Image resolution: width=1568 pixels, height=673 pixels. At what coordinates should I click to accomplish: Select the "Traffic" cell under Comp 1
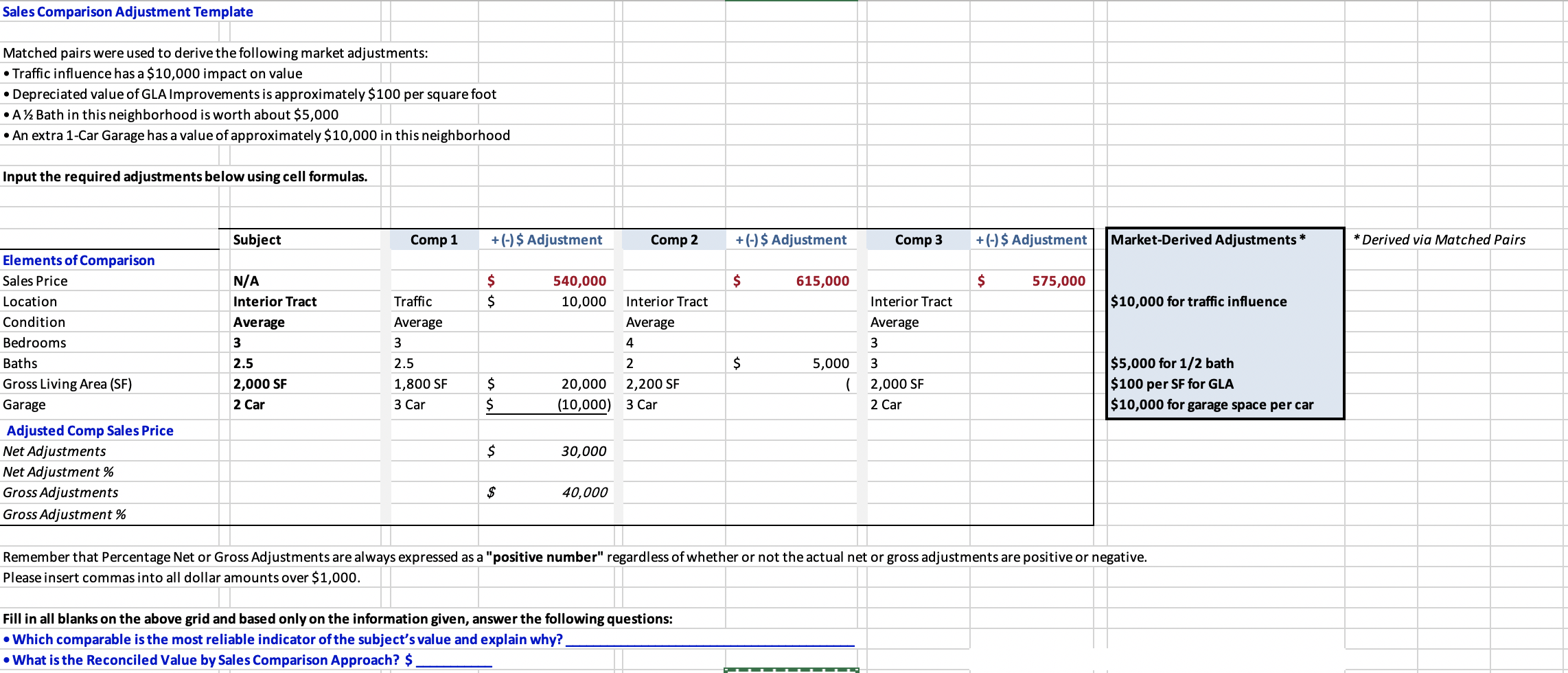click(433, 301)
